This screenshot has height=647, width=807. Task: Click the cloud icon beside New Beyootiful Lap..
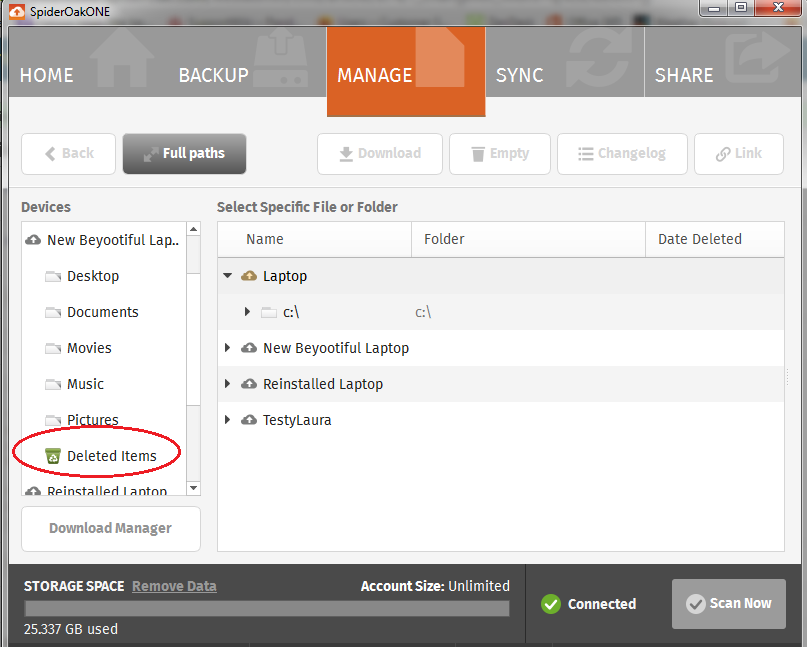(x=33, y=240)
